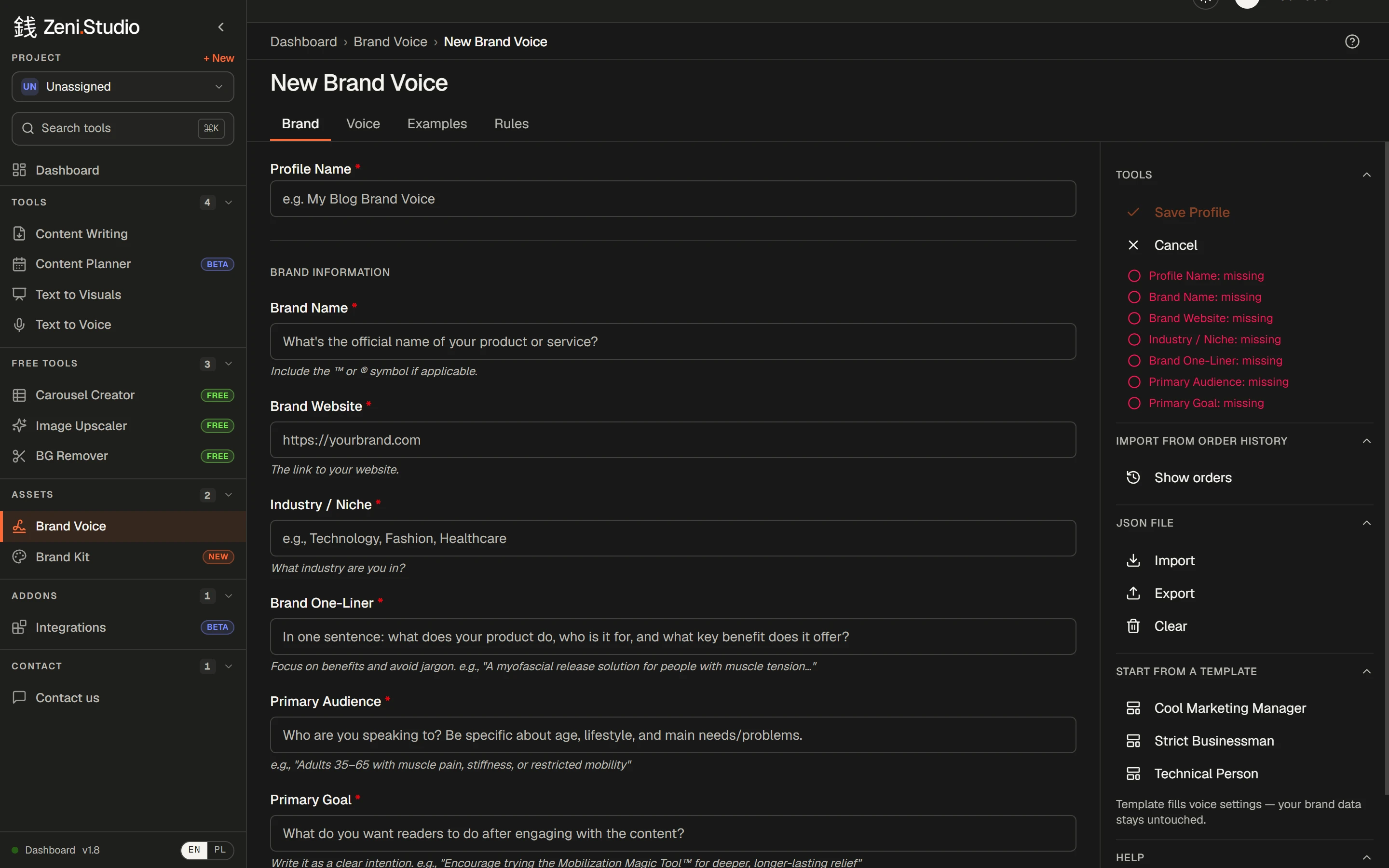Viewport: 1389px width, 868px height.
Task: Collapse the sidebar with the left chevron
Action: tap(221, 27)
